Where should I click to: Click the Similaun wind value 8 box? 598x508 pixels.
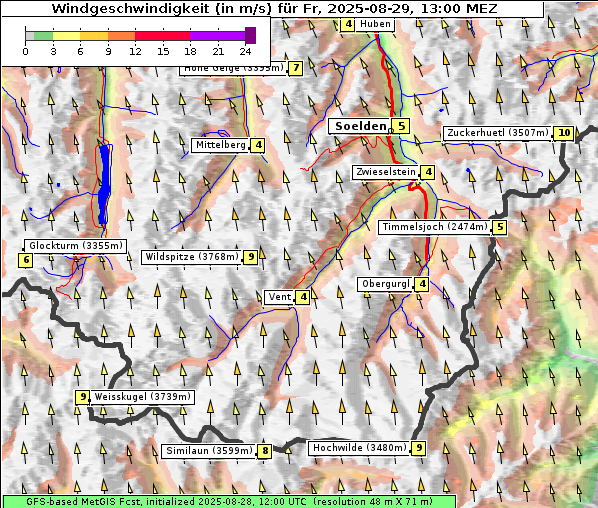[265, 451]
